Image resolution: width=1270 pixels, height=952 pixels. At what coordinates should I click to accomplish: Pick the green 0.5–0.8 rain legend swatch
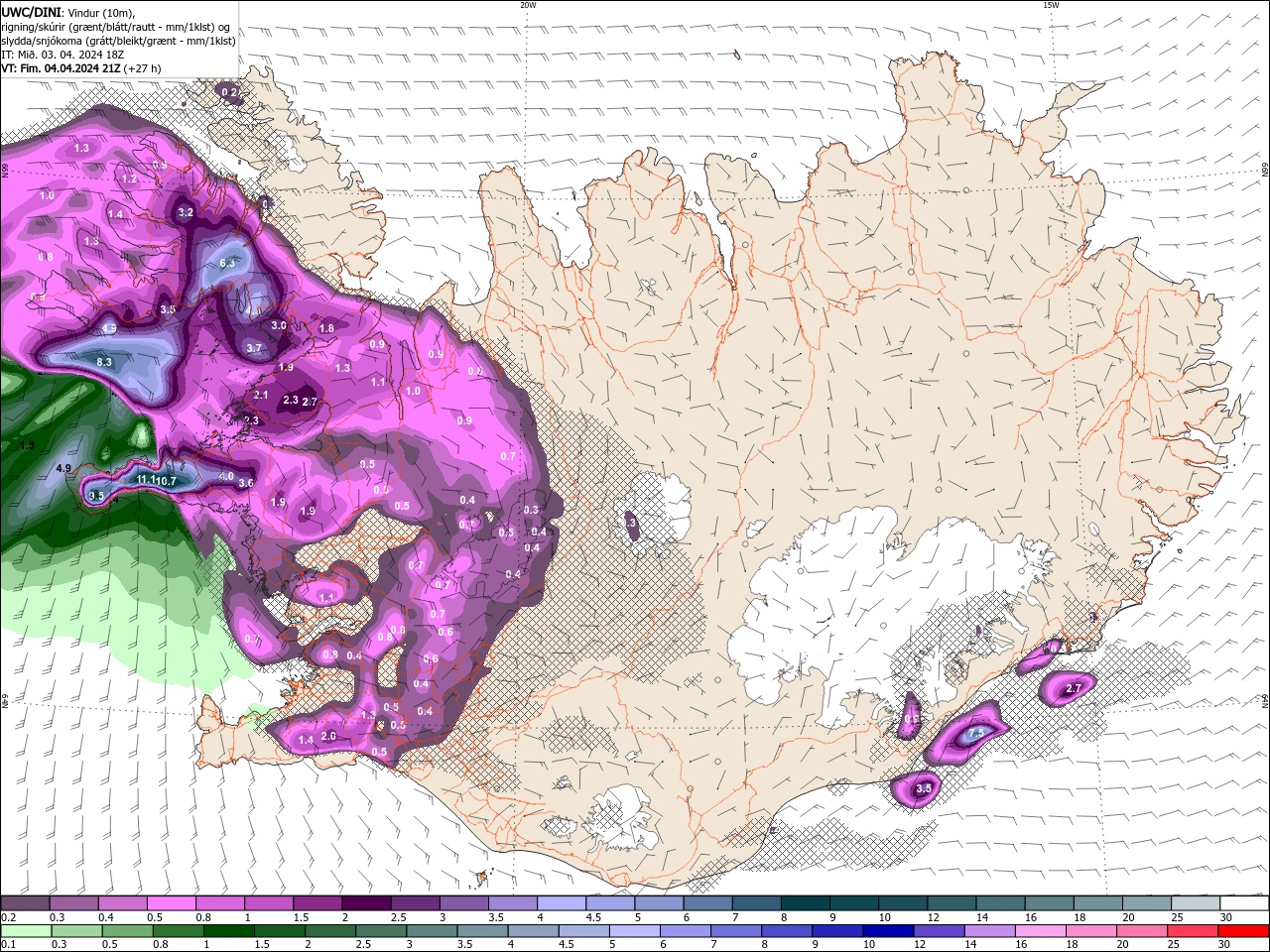tap(127, 931)
